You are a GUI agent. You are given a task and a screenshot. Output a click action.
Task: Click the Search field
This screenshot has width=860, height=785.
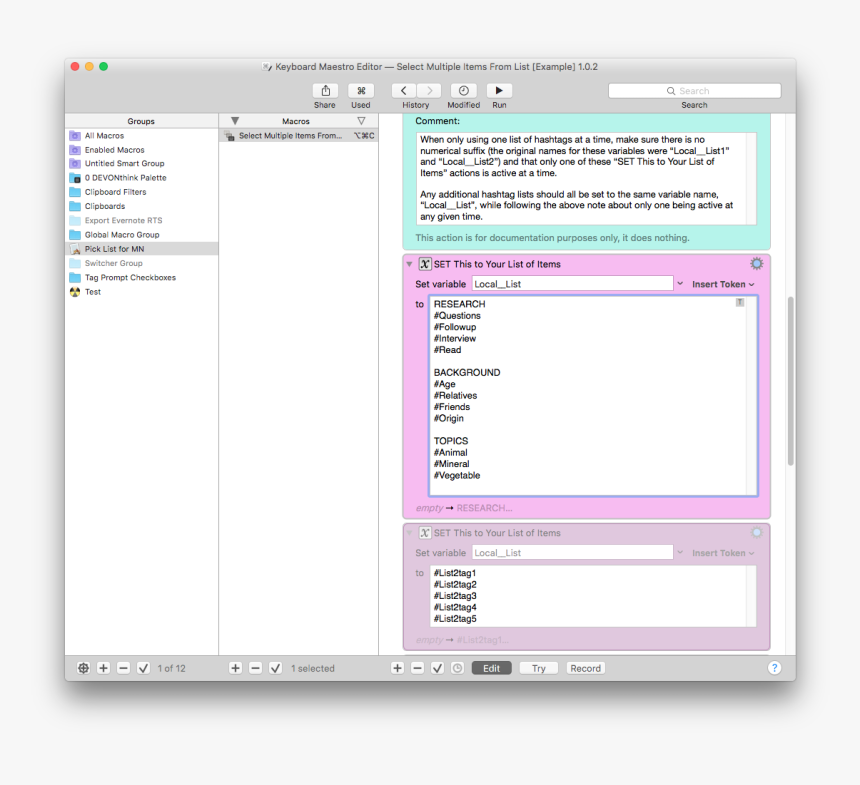[x=694, y=91]
